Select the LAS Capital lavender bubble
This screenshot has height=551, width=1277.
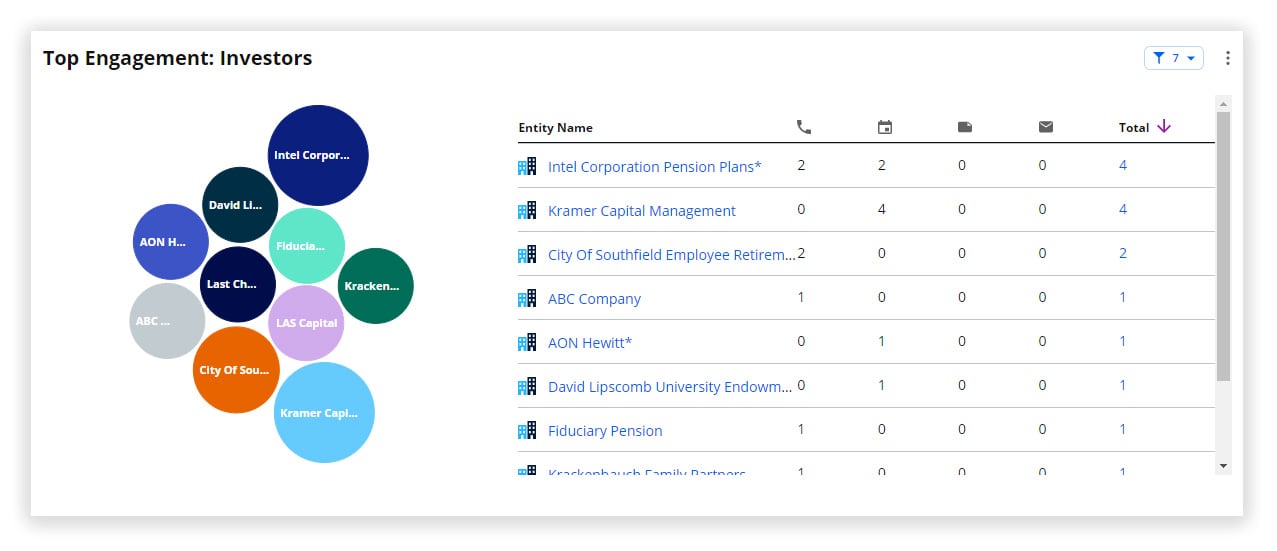pyautogui.click(x=306, y=323)
